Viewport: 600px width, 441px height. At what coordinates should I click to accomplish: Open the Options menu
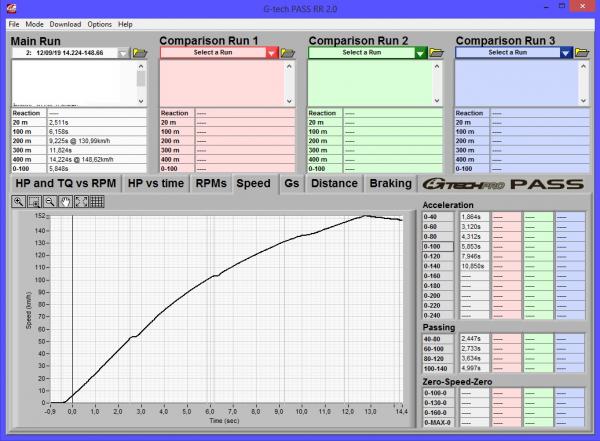click(99, 24)
